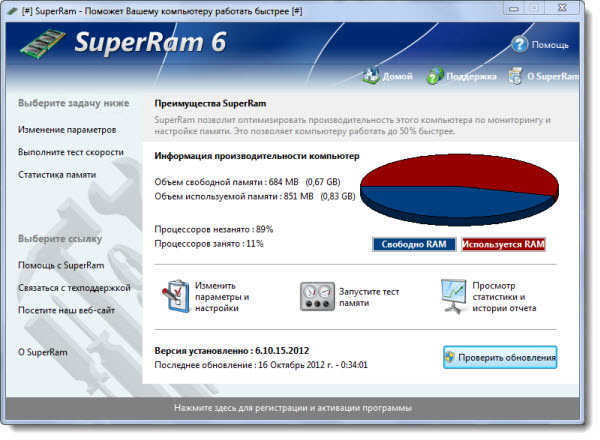This screenshot has height=440, width=600.
Task: Click the memory test gauges icon
Action: pos(317,297)
